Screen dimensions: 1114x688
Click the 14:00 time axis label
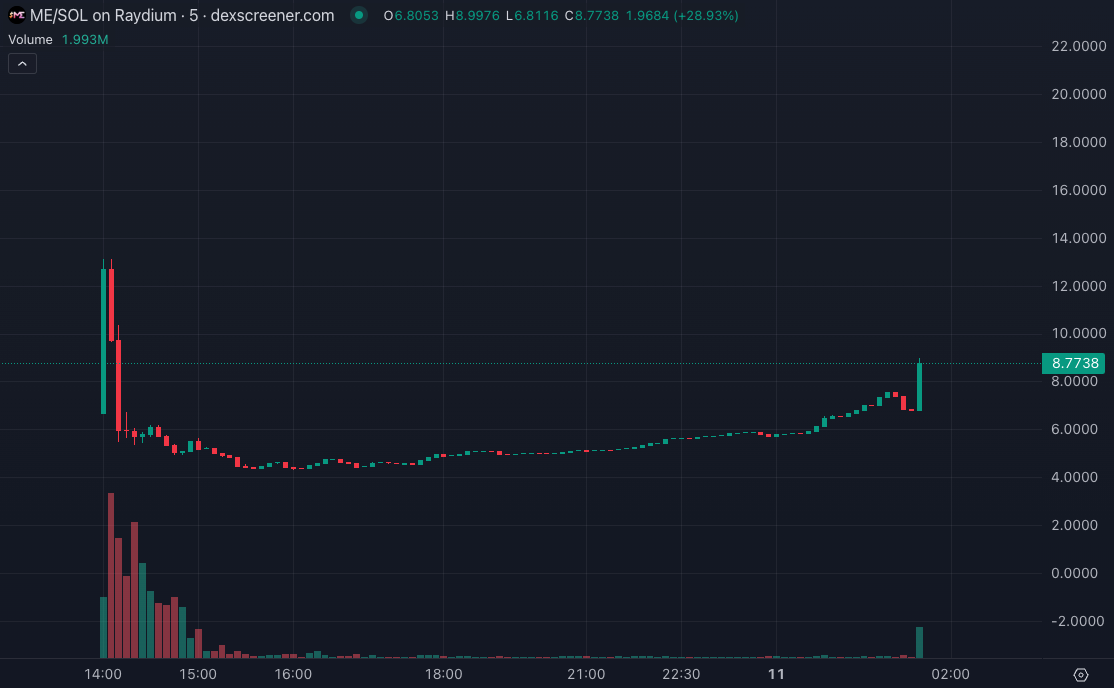103,674
